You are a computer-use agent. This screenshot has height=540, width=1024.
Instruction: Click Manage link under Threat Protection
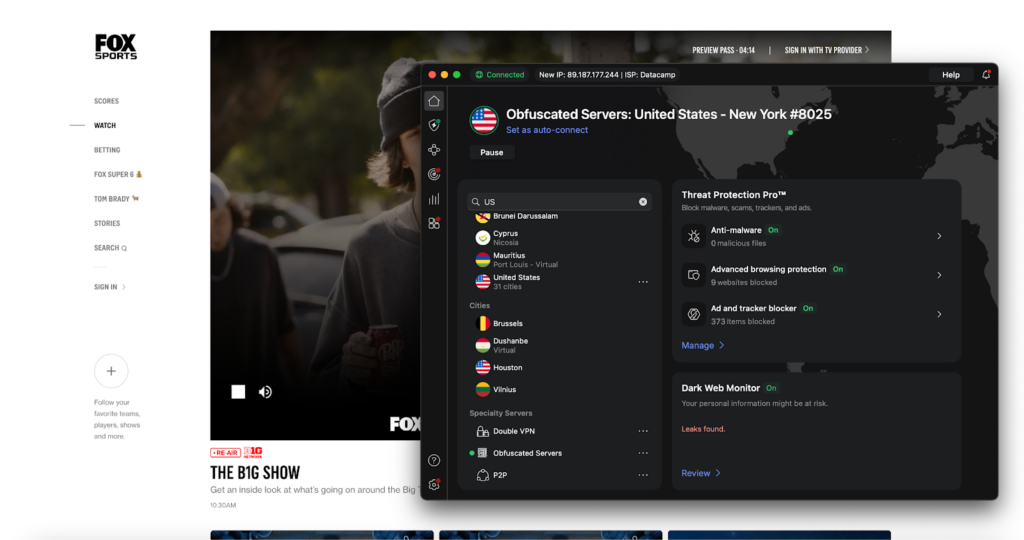[x=703, y=345]
